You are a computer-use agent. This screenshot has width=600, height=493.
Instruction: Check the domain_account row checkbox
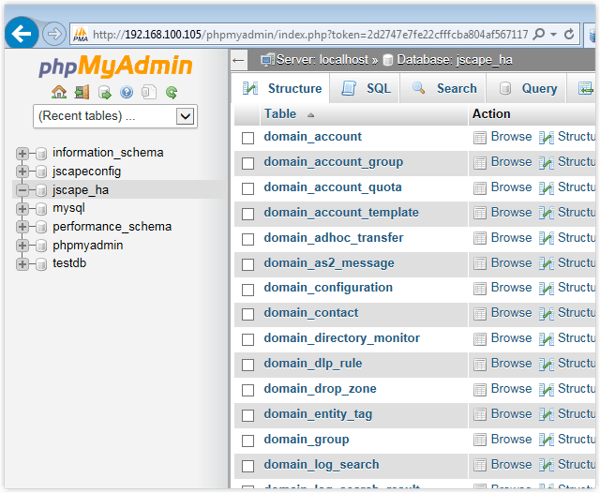[x=248, y=138]
